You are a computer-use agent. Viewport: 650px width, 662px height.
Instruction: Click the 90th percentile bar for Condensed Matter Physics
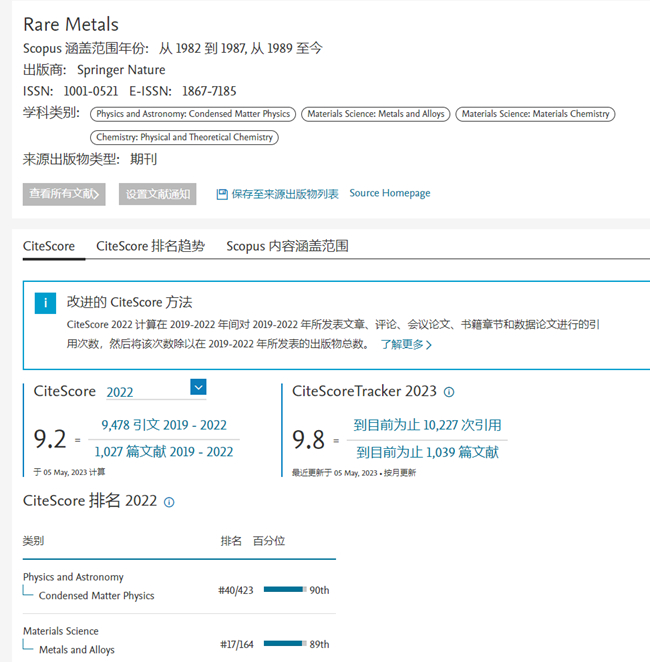click(284, 590)
